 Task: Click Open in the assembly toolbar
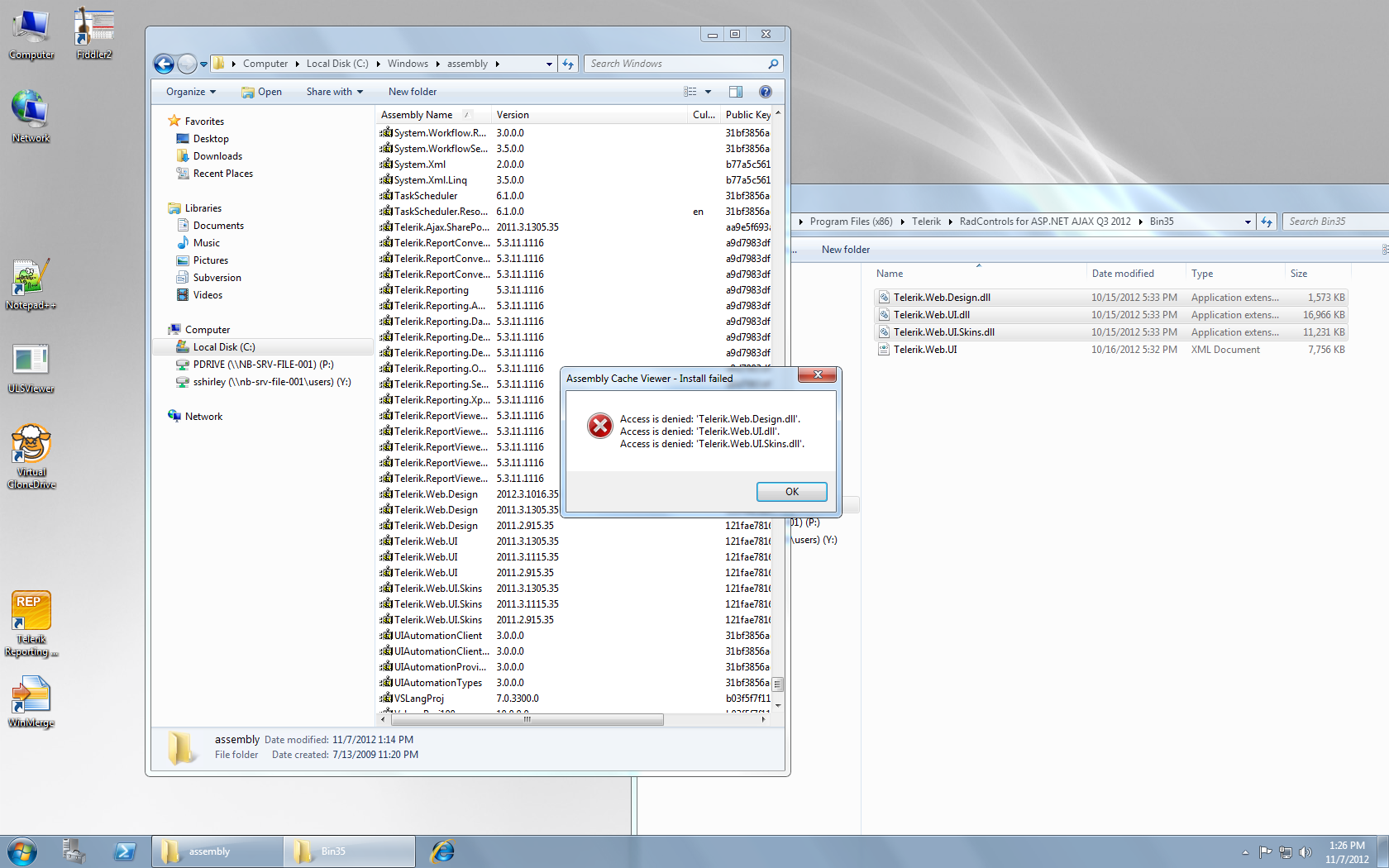point(261,92)
